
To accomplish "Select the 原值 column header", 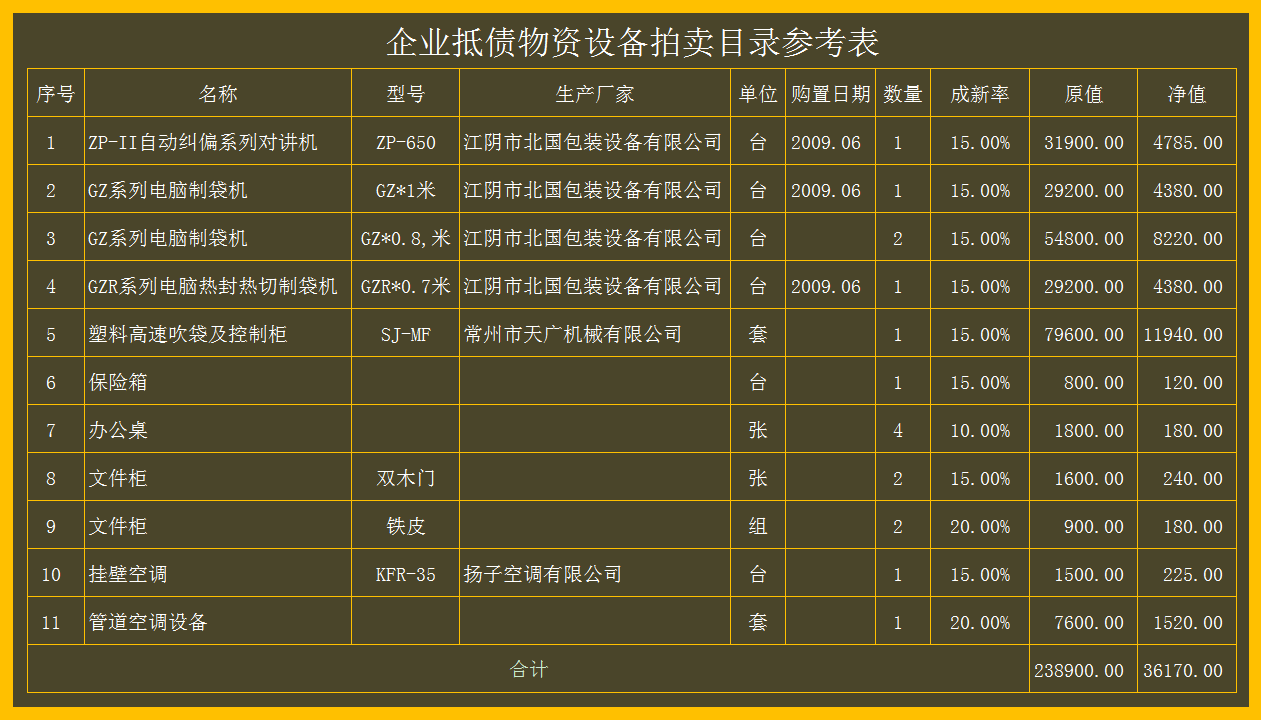I will 1081,94.
